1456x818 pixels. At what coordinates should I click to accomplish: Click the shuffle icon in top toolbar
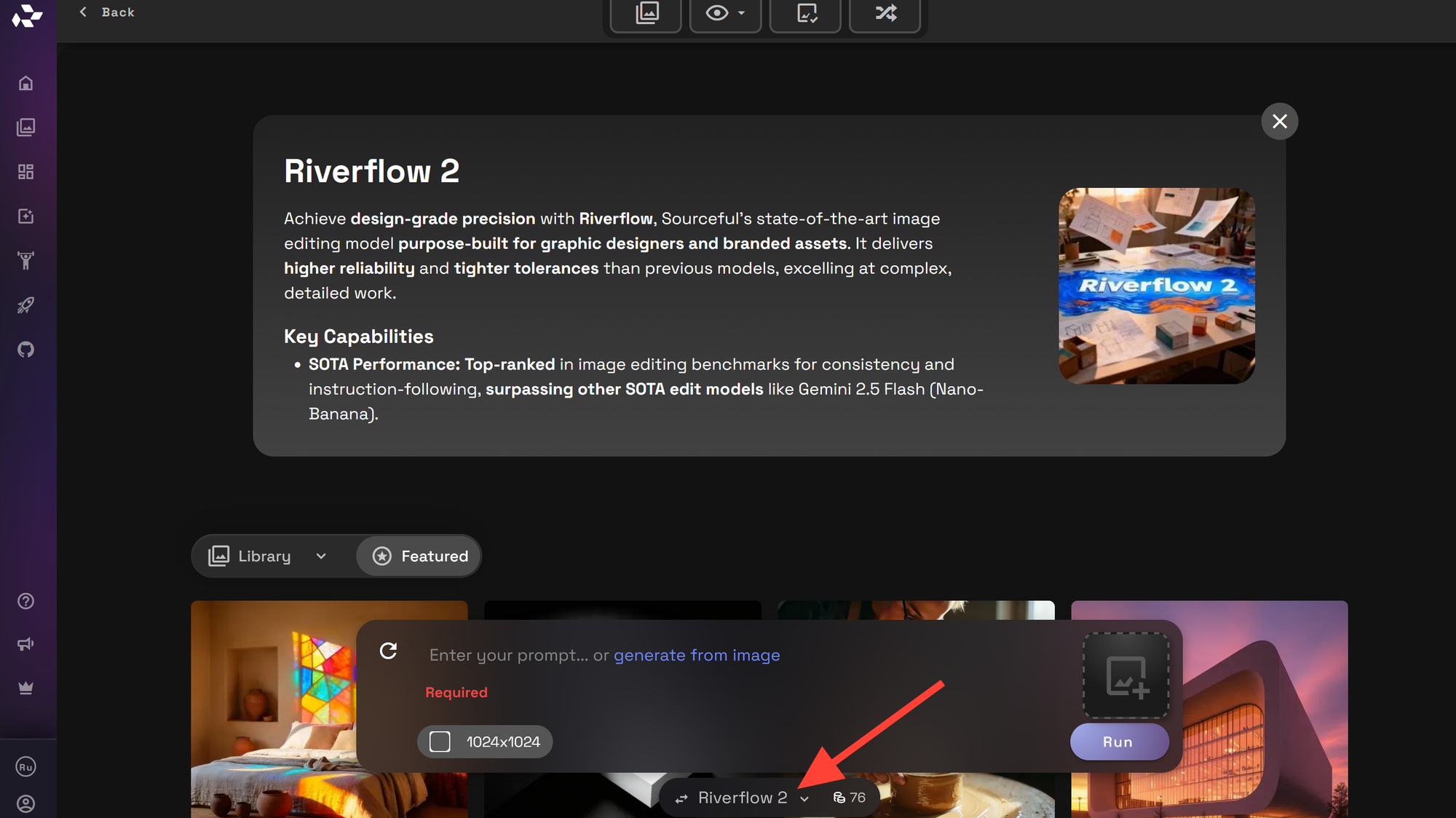coord(885,13)
